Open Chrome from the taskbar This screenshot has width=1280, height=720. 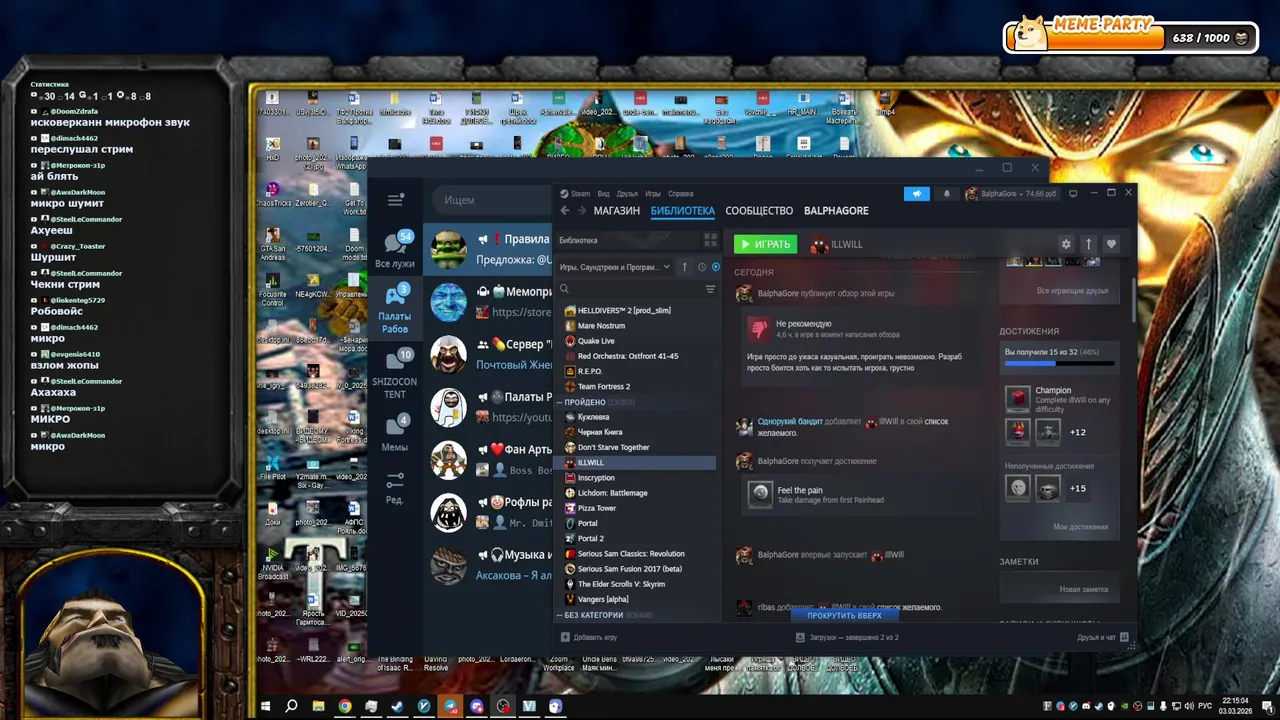(x=344, y=706)
